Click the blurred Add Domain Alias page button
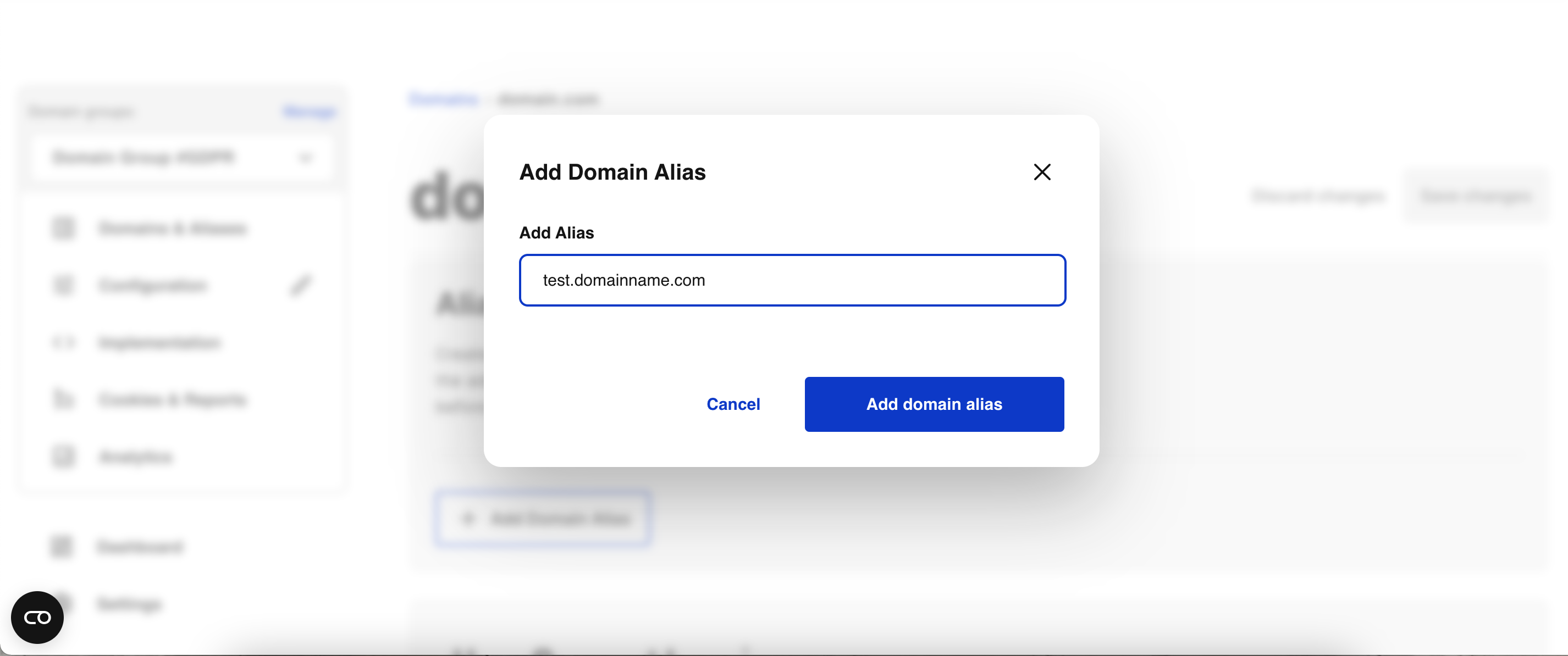This screenshot has width=1568, height=656. click(x=542, y=519)
